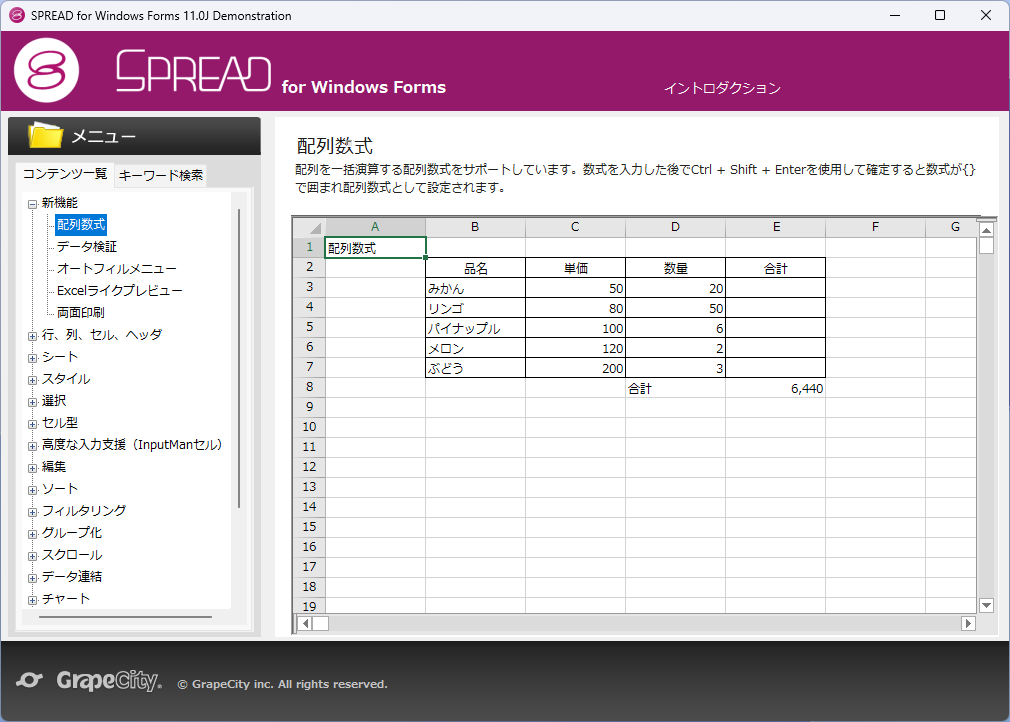Minimize the demonstration window

point(895,15)
